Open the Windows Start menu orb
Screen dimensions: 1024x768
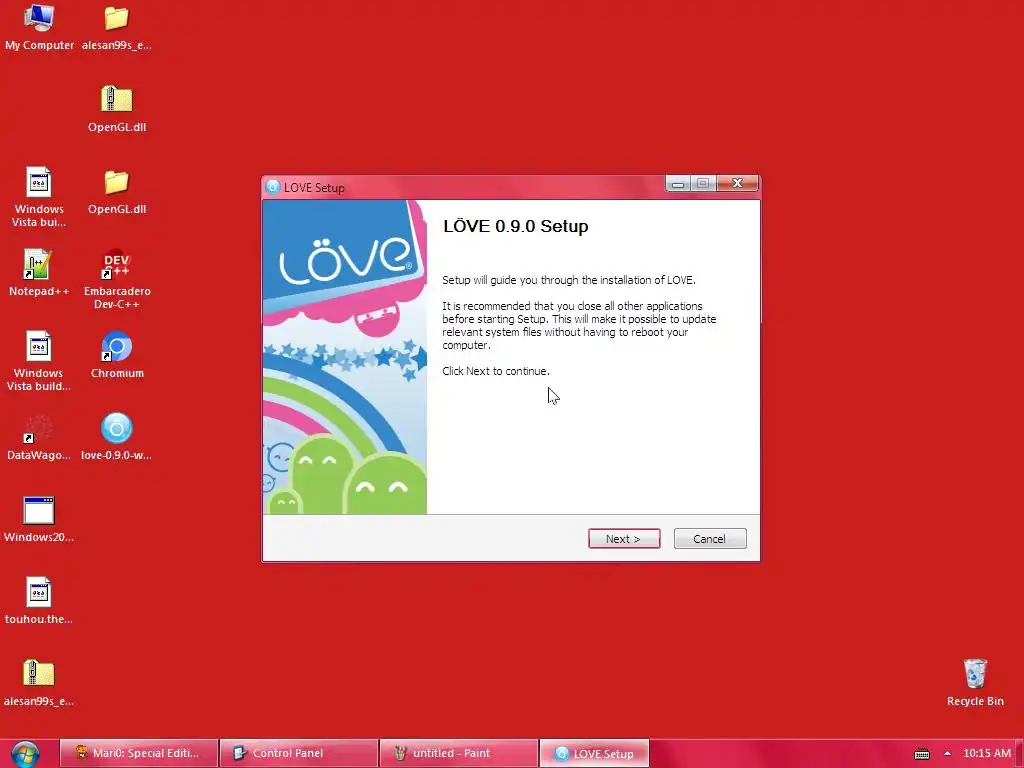[x=25, y=754]
